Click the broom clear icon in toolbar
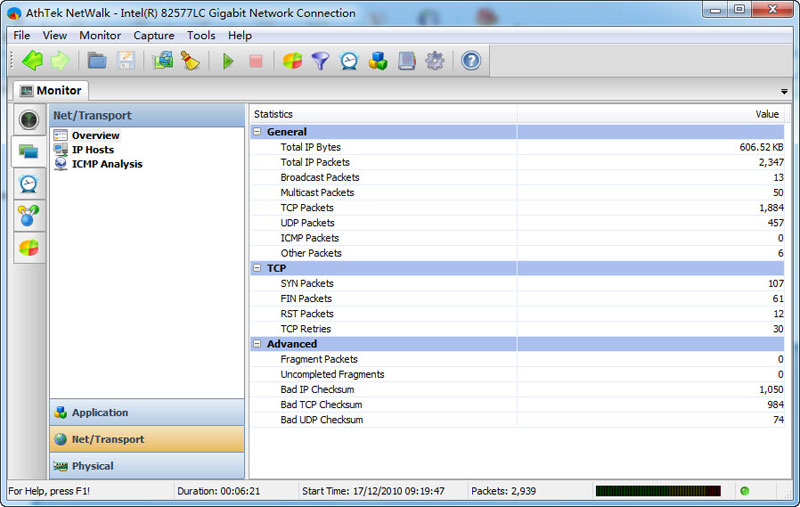This screenshot has width=800, height=507. (190, 61)
